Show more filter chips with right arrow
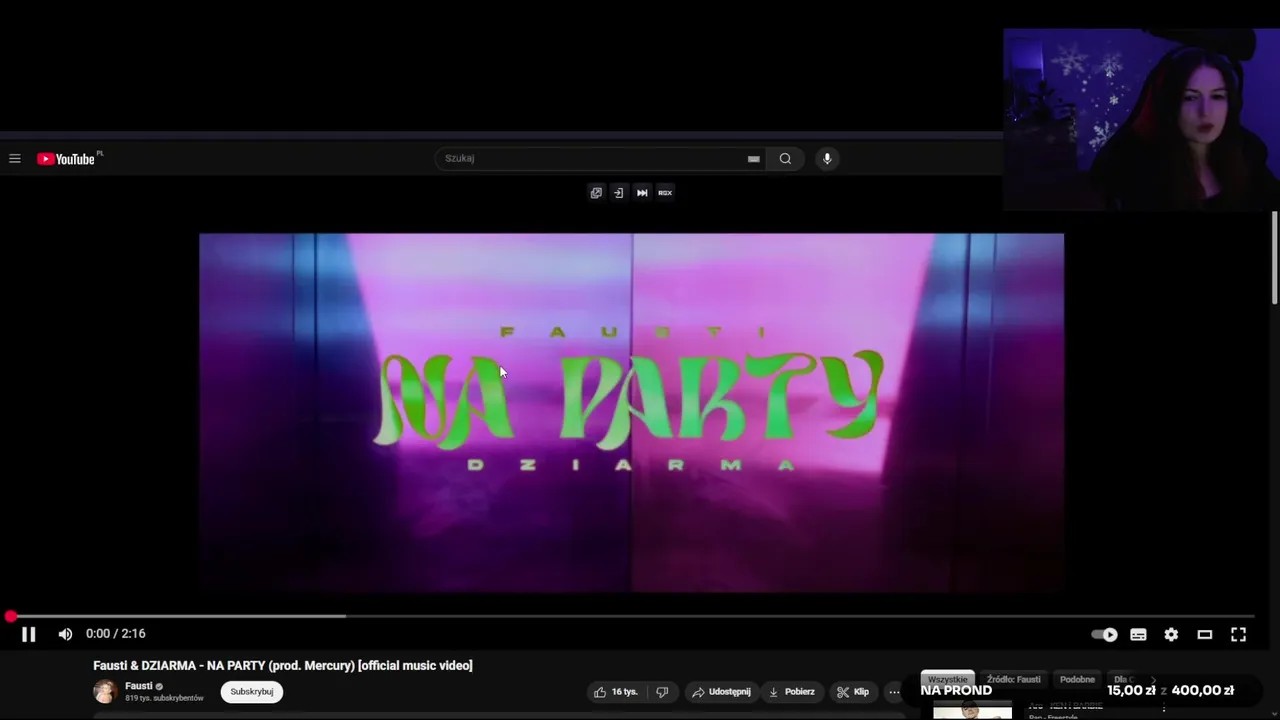The height and width of the screenshot is (720, 1280). coord(1152,680)
